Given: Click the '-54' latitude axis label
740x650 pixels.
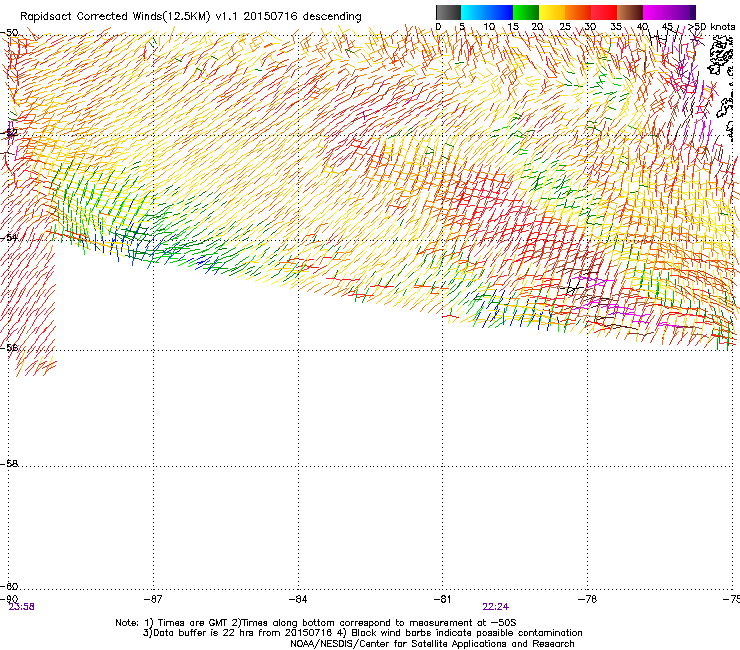Looking at the screenshot, I should pyautogui.click(x=9, y=238).
